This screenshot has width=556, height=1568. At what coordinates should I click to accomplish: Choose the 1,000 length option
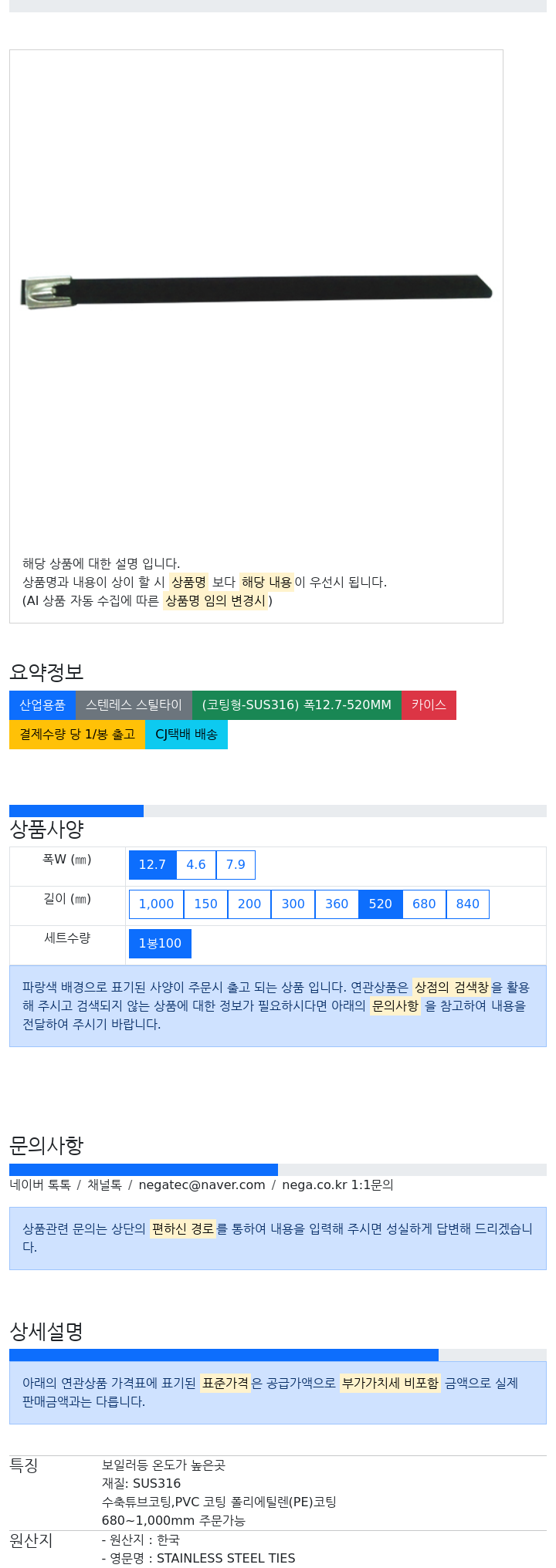156,904
